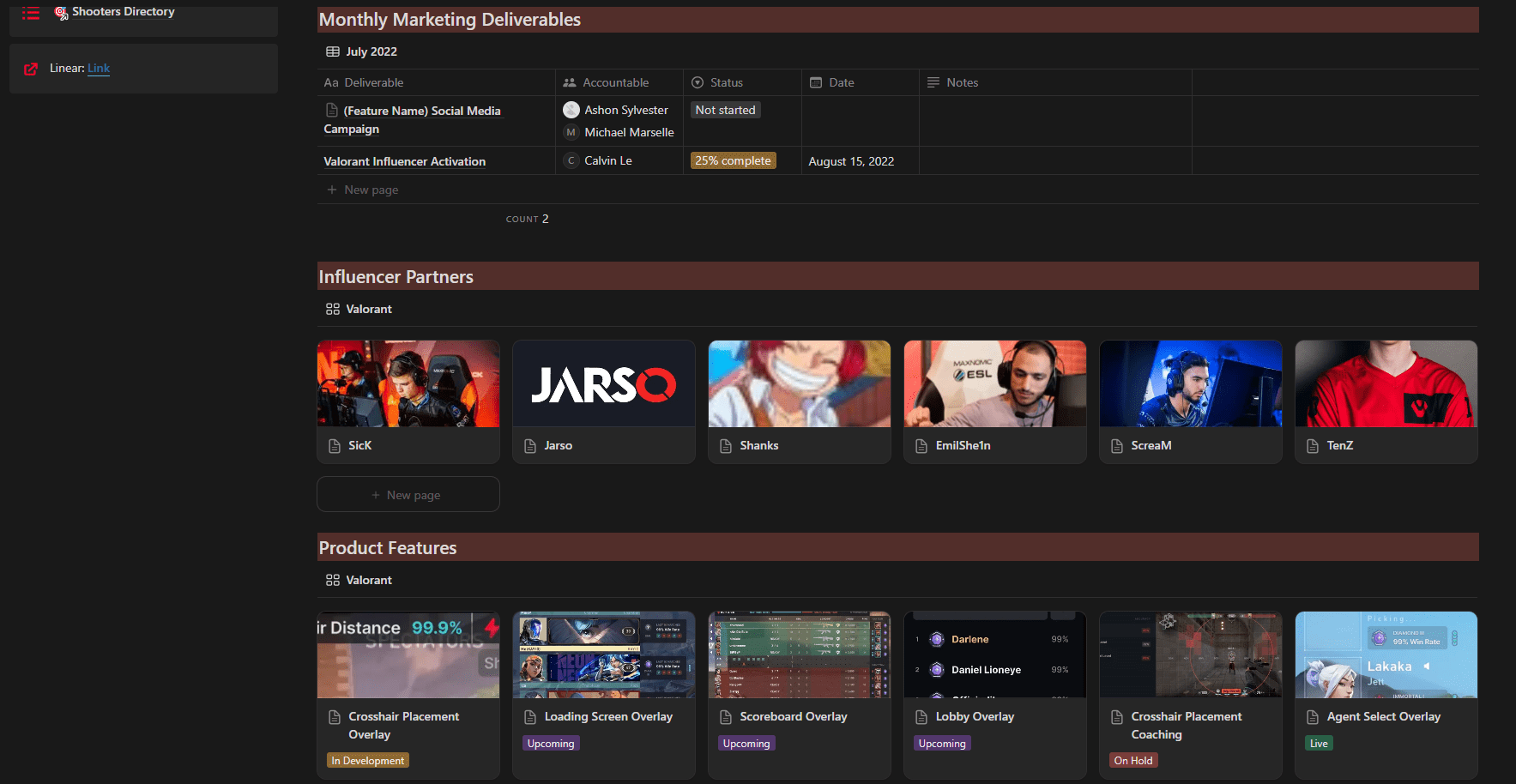Click the Deliverable column header
Image resolution: width=1516 pixels, height=784 pixels.
pos(436,82)
